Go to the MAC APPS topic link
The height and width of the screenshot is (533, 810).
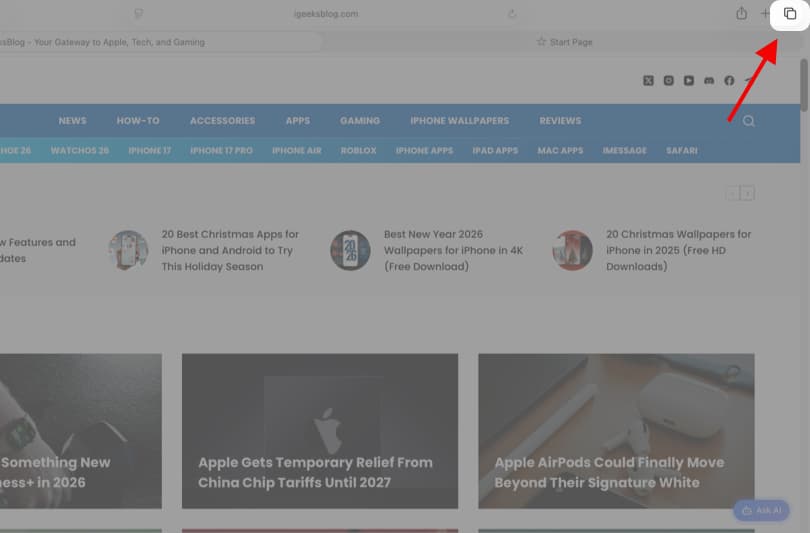[560, 151]
